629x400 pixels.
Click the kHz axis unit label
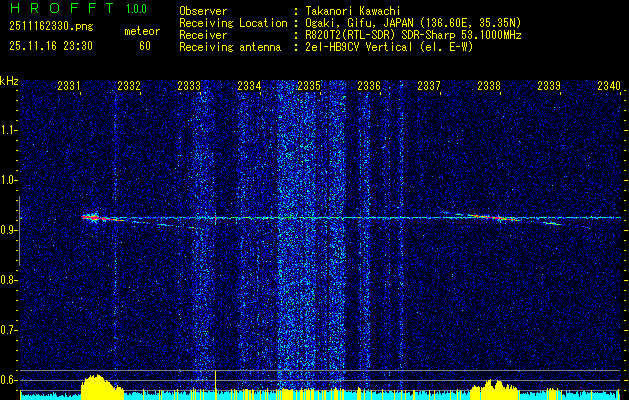click(x=9, y=81)
